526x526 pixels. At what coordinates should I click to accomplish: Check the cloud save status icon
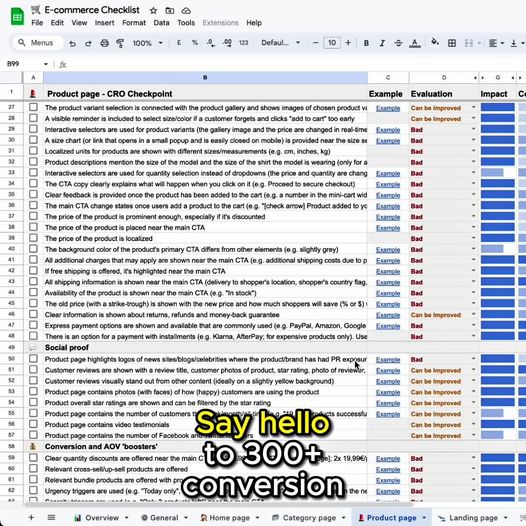tap(186, 11)
